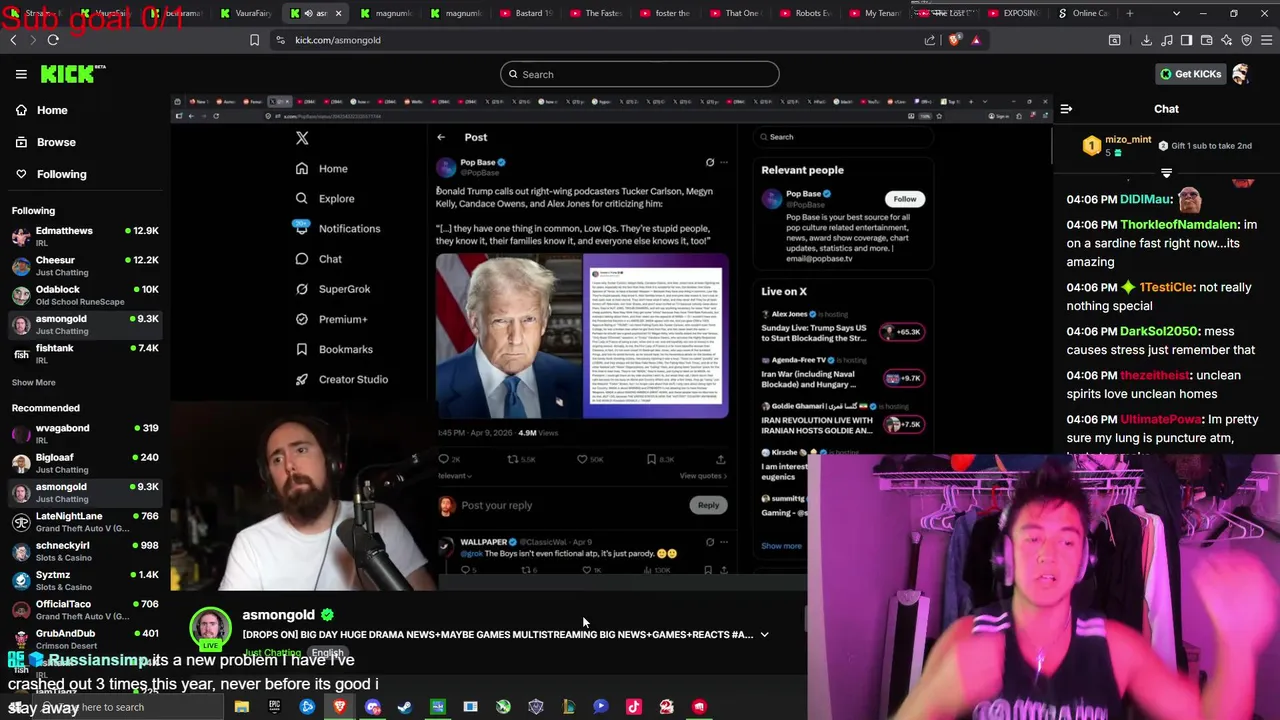Reload the current page
The height and width of the screenshot is (720, 1280).
click(x=53, y=40)
